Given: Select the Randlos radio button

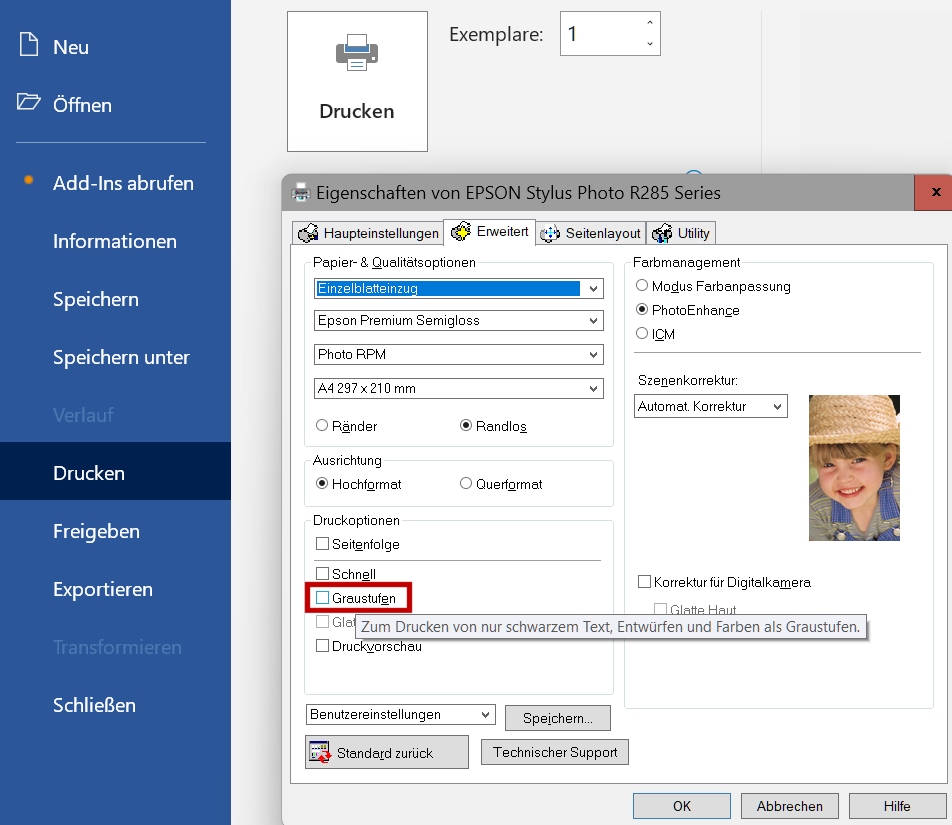Looking at the screenshot, I should point(466,426).
